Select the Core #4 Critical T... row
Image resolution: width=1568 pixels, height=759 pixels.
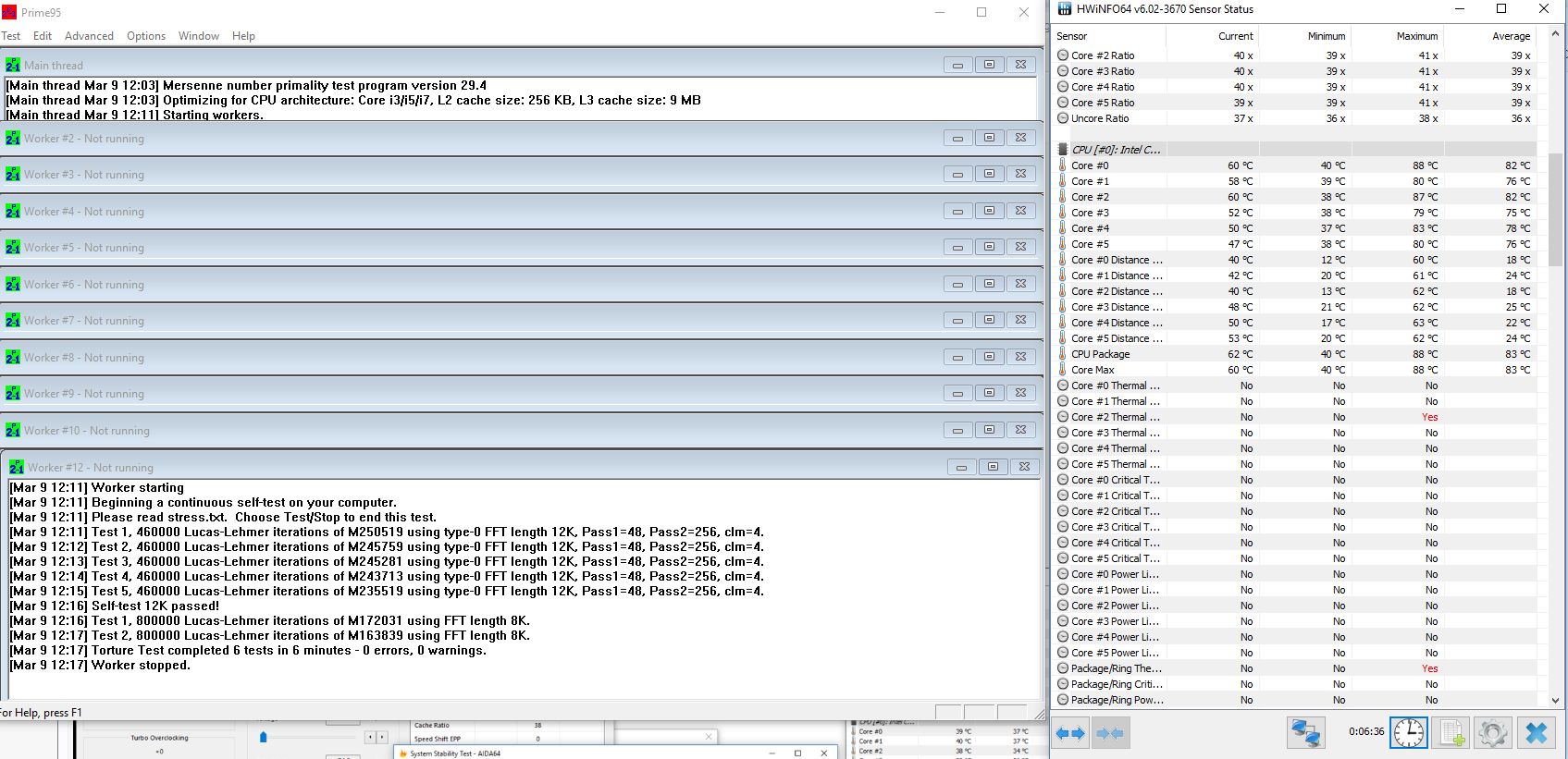click(x=1296, y=543)
